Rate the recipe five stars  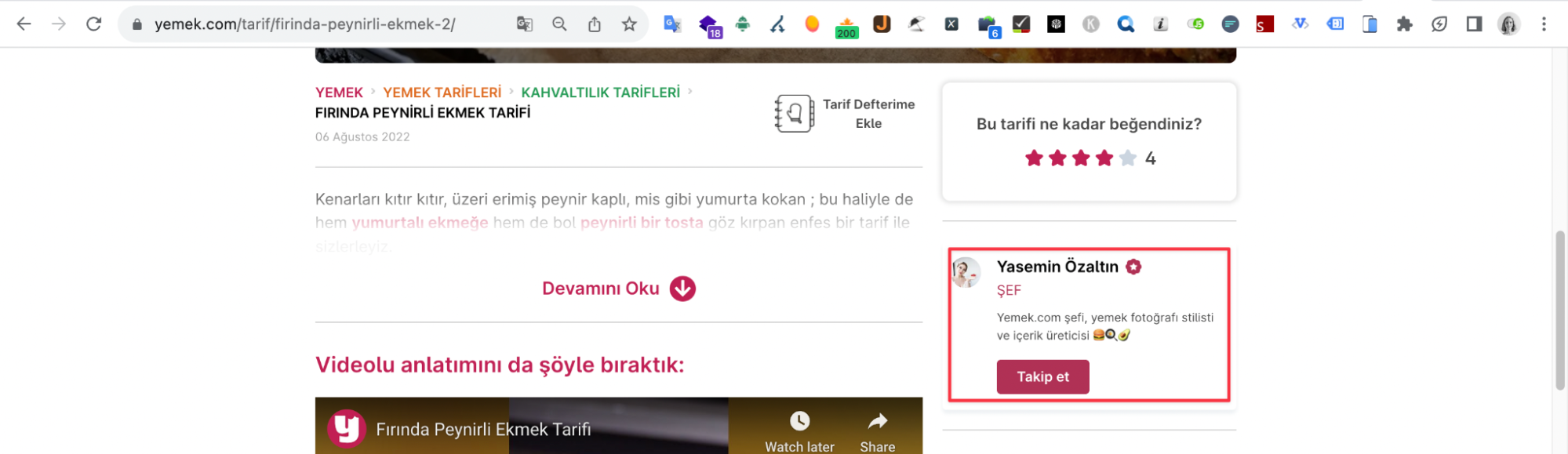click(x=1128, y=158)
